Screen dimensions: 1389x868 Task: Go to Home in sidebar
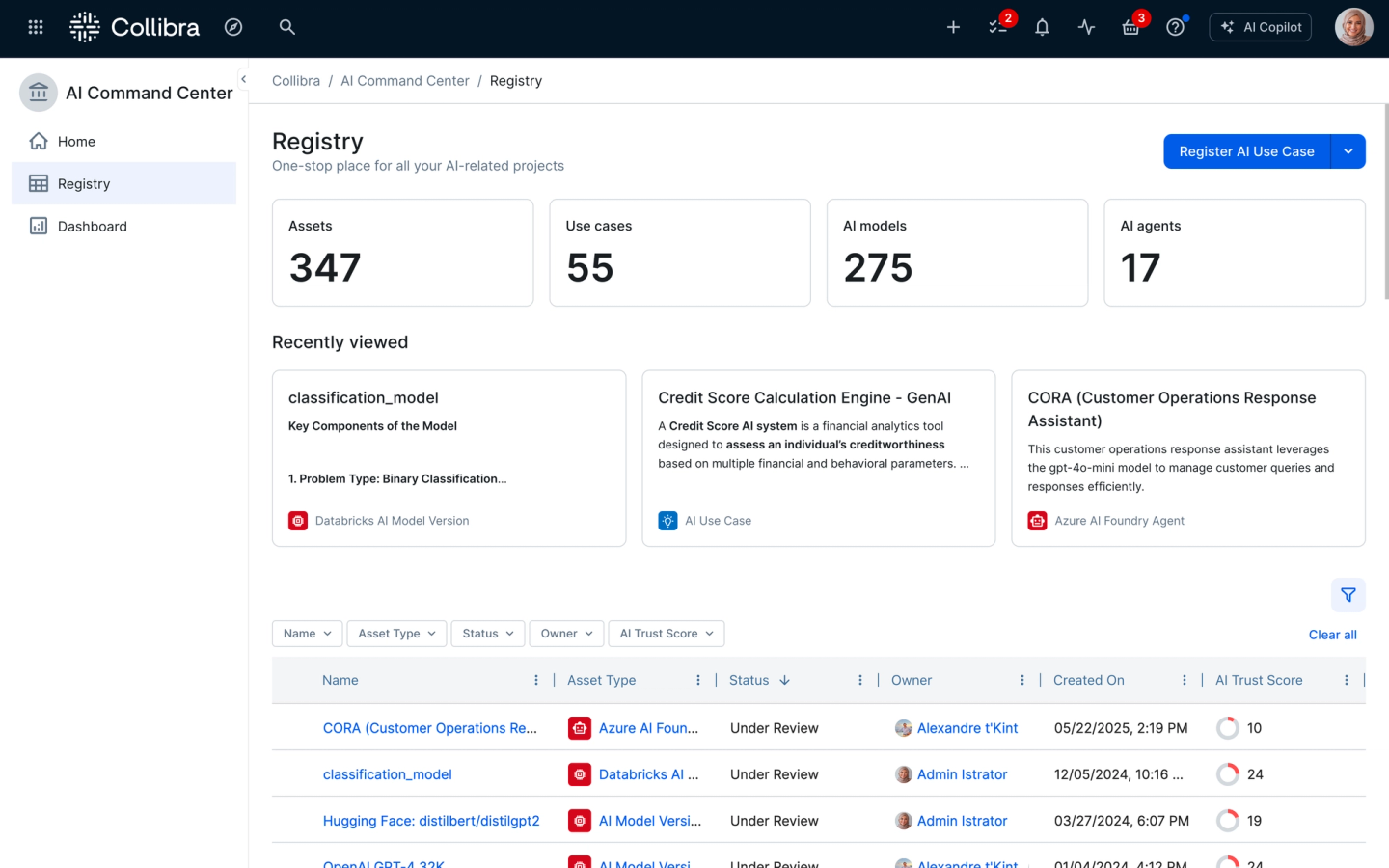click(x=123, y=141)
